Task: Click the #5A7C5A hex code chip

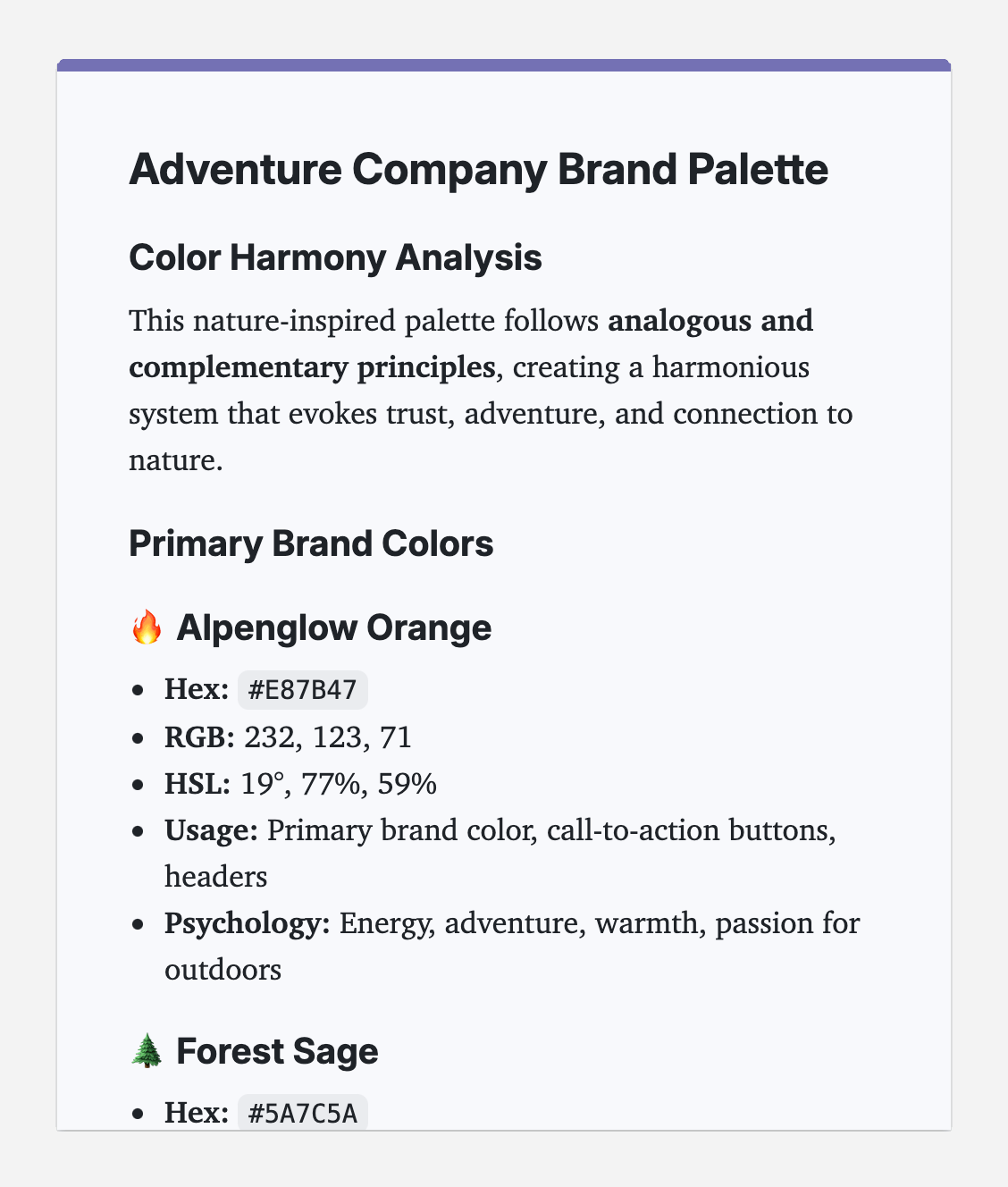Action: [303, 1114]
